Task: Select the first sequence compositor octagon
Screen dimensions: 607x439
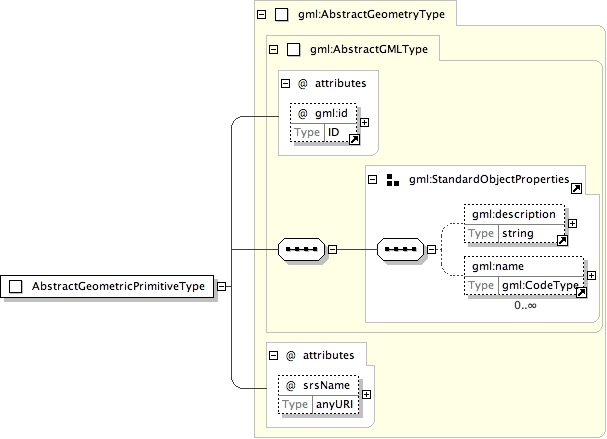Action: tap(302, 249)
